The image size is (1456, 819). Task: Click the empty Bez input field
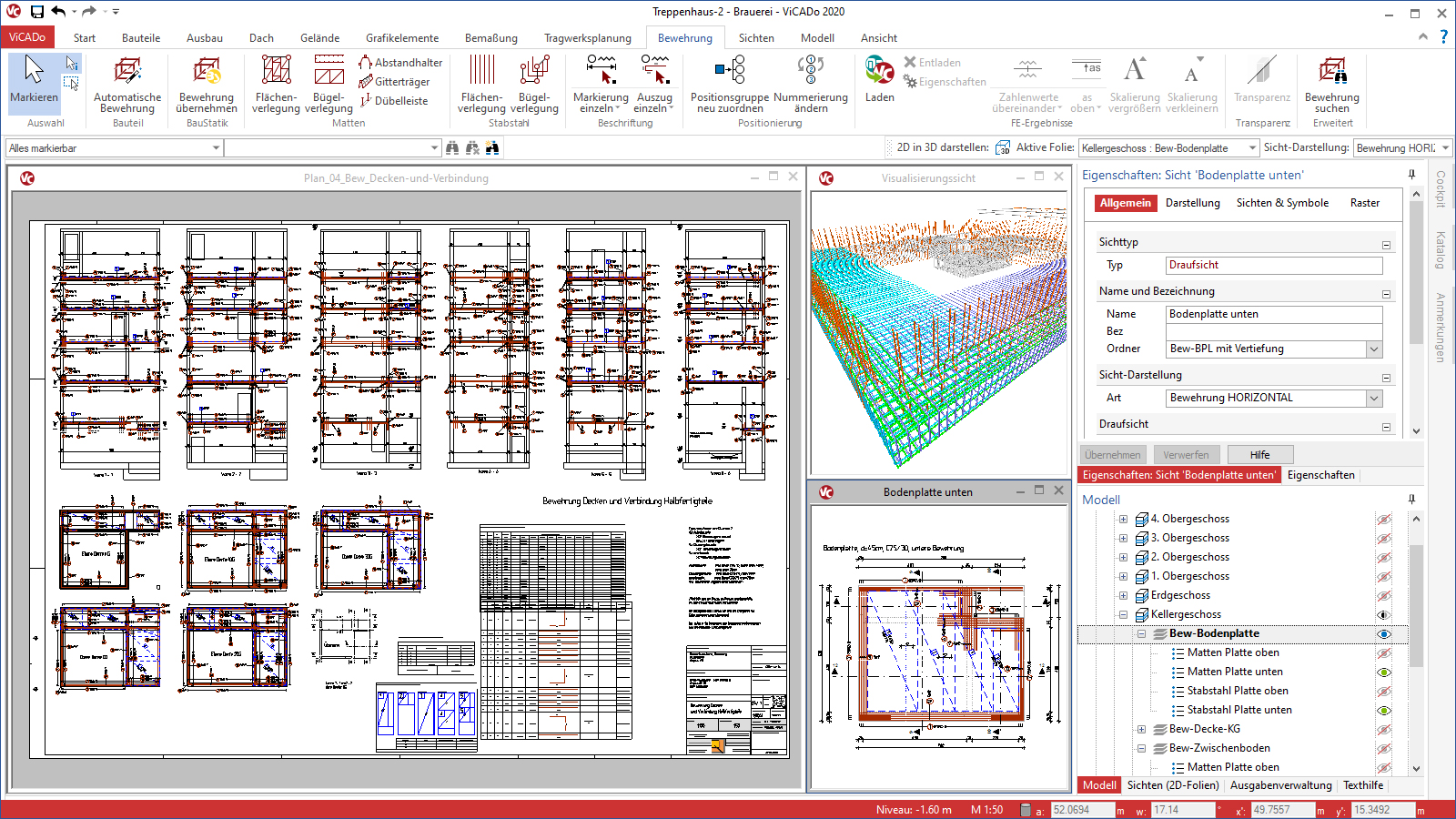pyautogui.click(x=1274, y=331)
